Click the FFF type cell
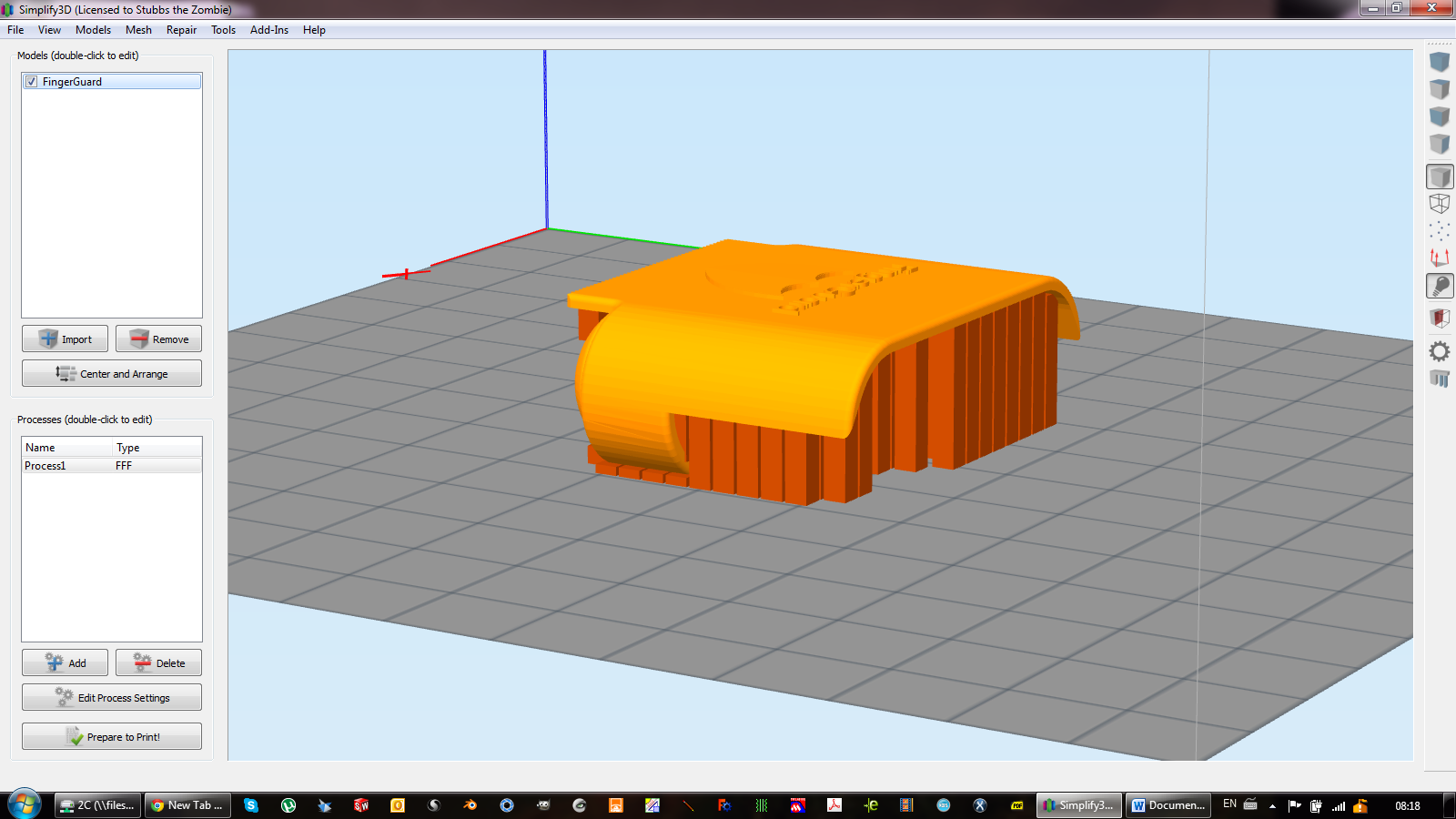This screenshot has width=1456, height=819. coord(124,466)
